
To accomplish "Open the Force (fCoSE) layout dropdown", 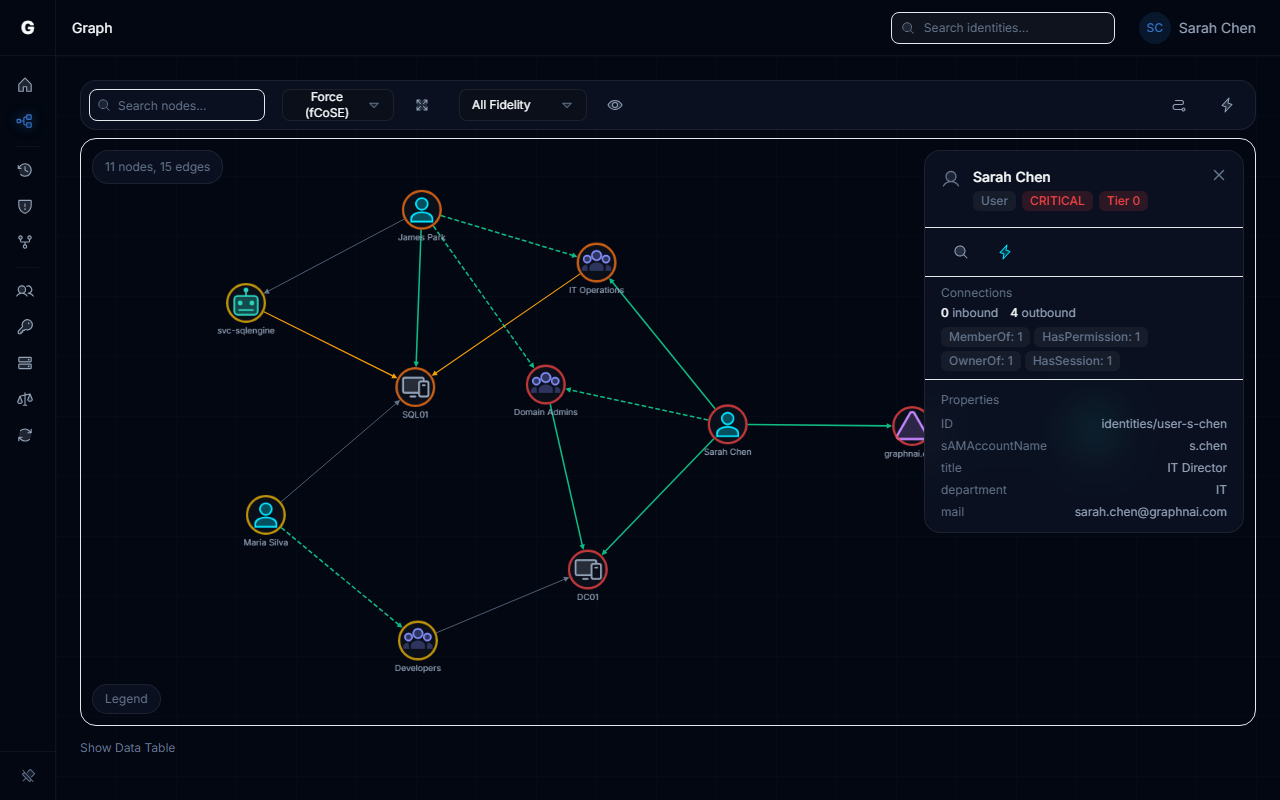I will coord(338,104).
